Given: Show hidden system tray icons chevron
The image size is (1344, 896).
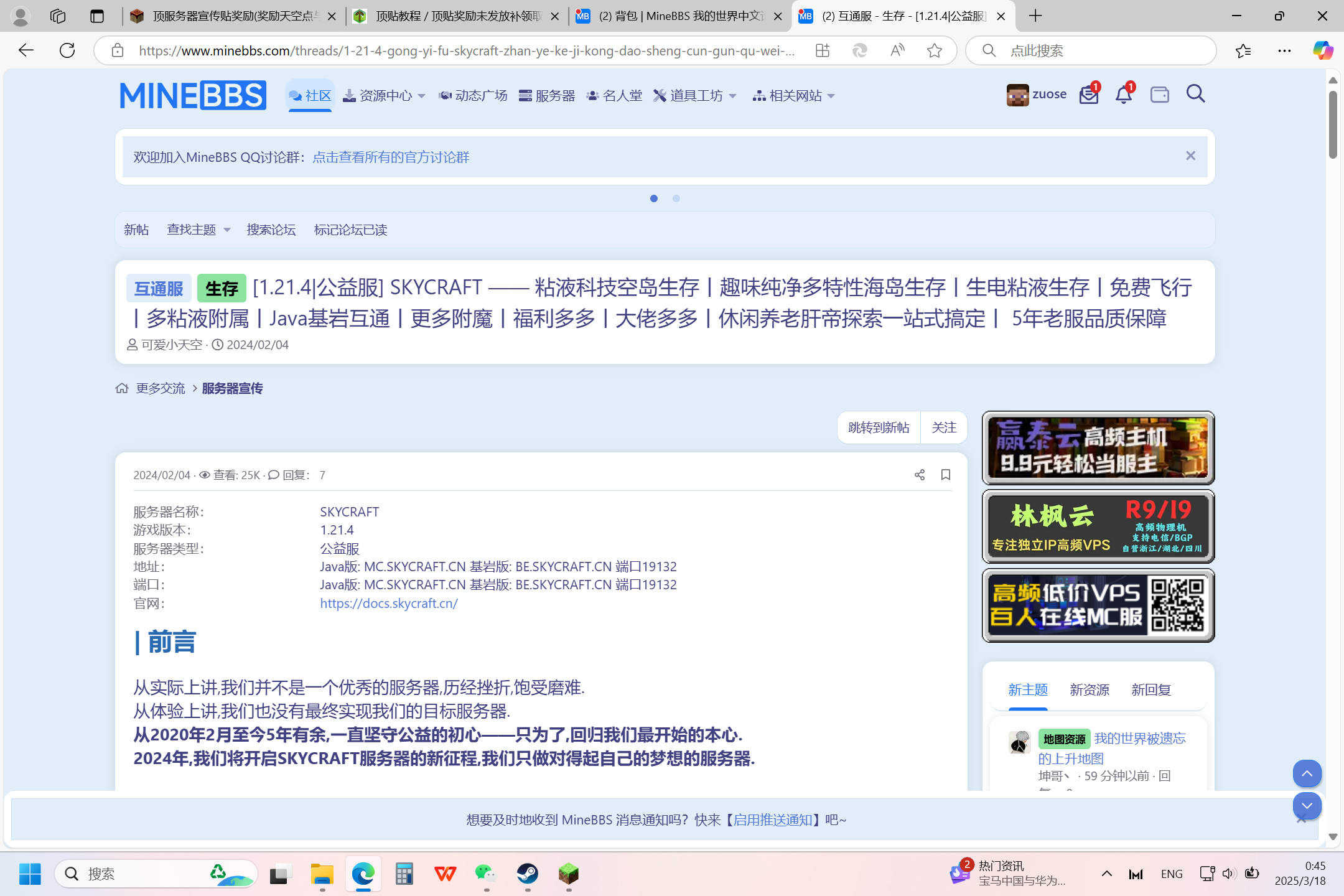Looking at the screenshot, I should click(x=1107, y=874).
